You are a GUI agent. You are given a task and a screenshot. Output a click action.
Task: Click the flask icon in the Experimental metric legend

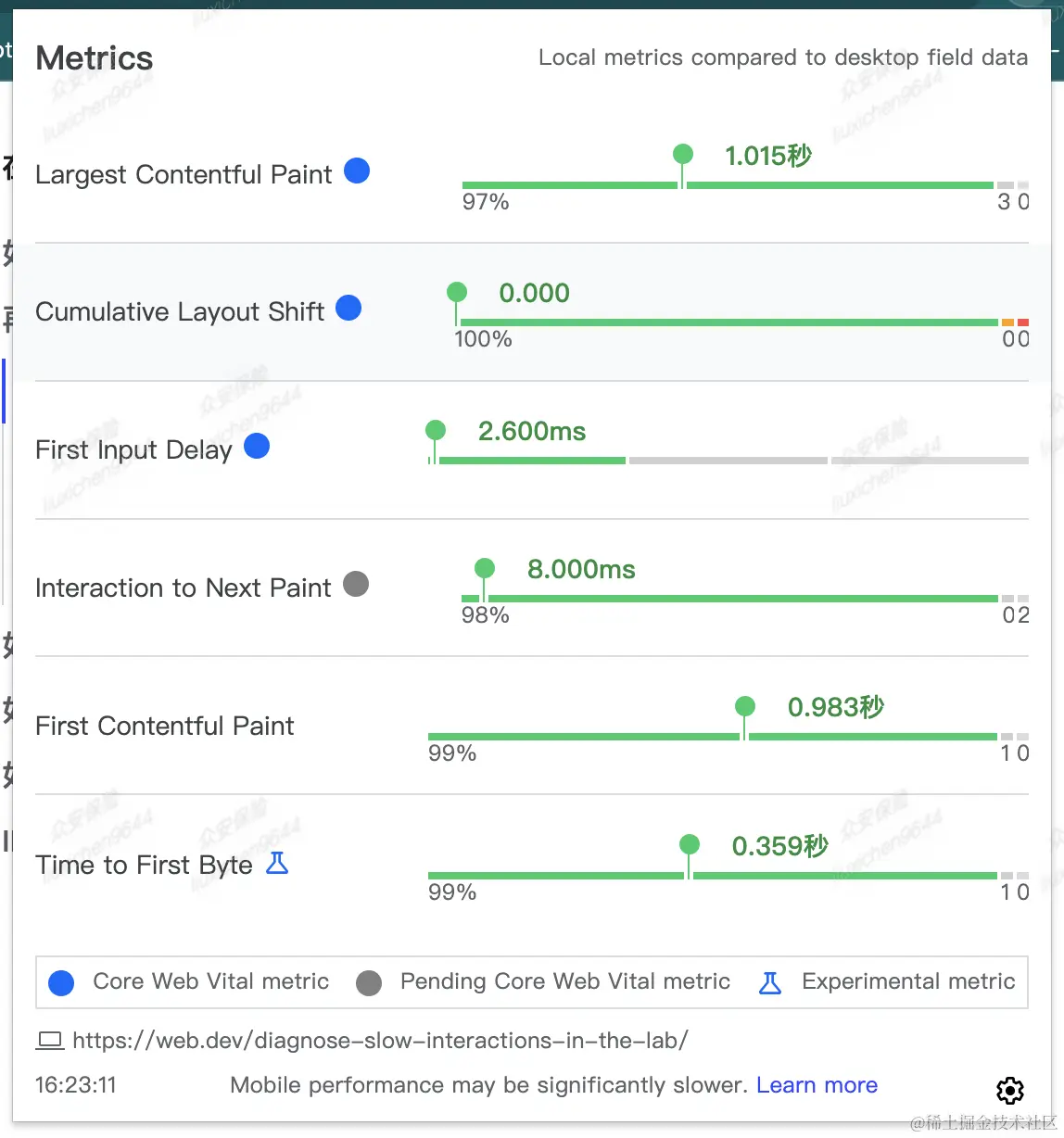click(x=769, y=982)
